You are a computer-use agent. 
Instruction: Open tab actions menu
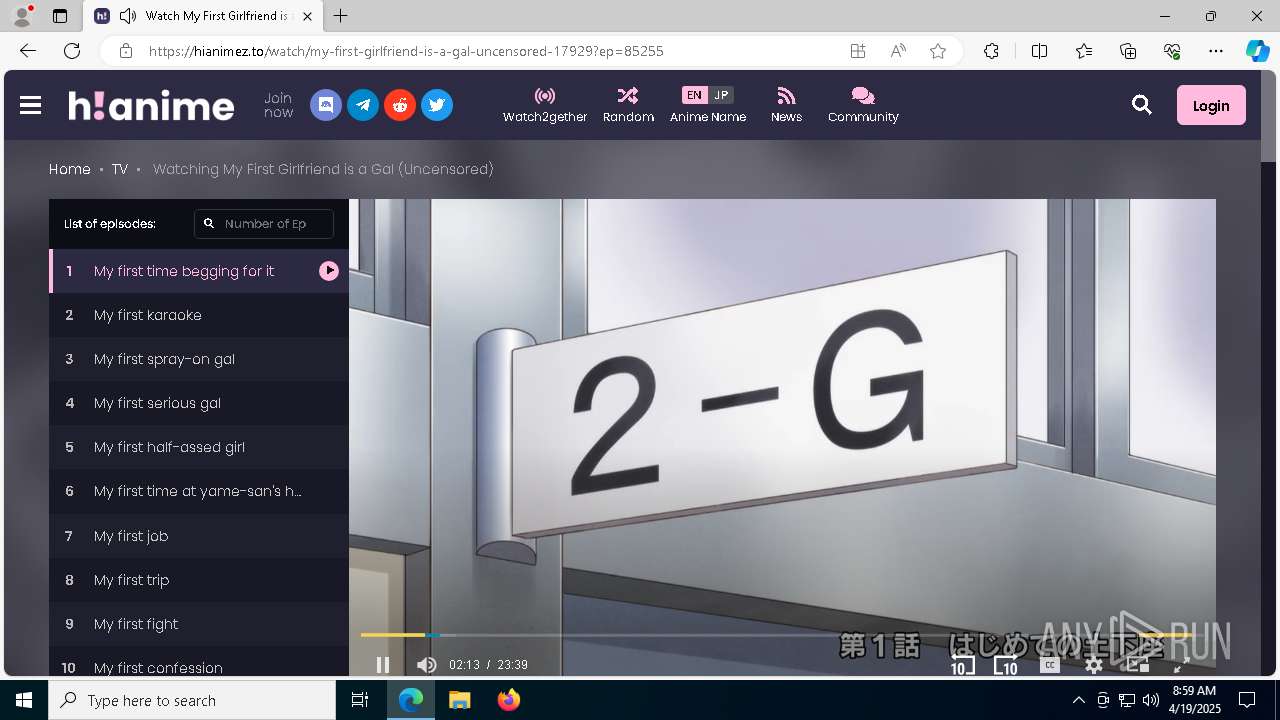tap(60, 16)
